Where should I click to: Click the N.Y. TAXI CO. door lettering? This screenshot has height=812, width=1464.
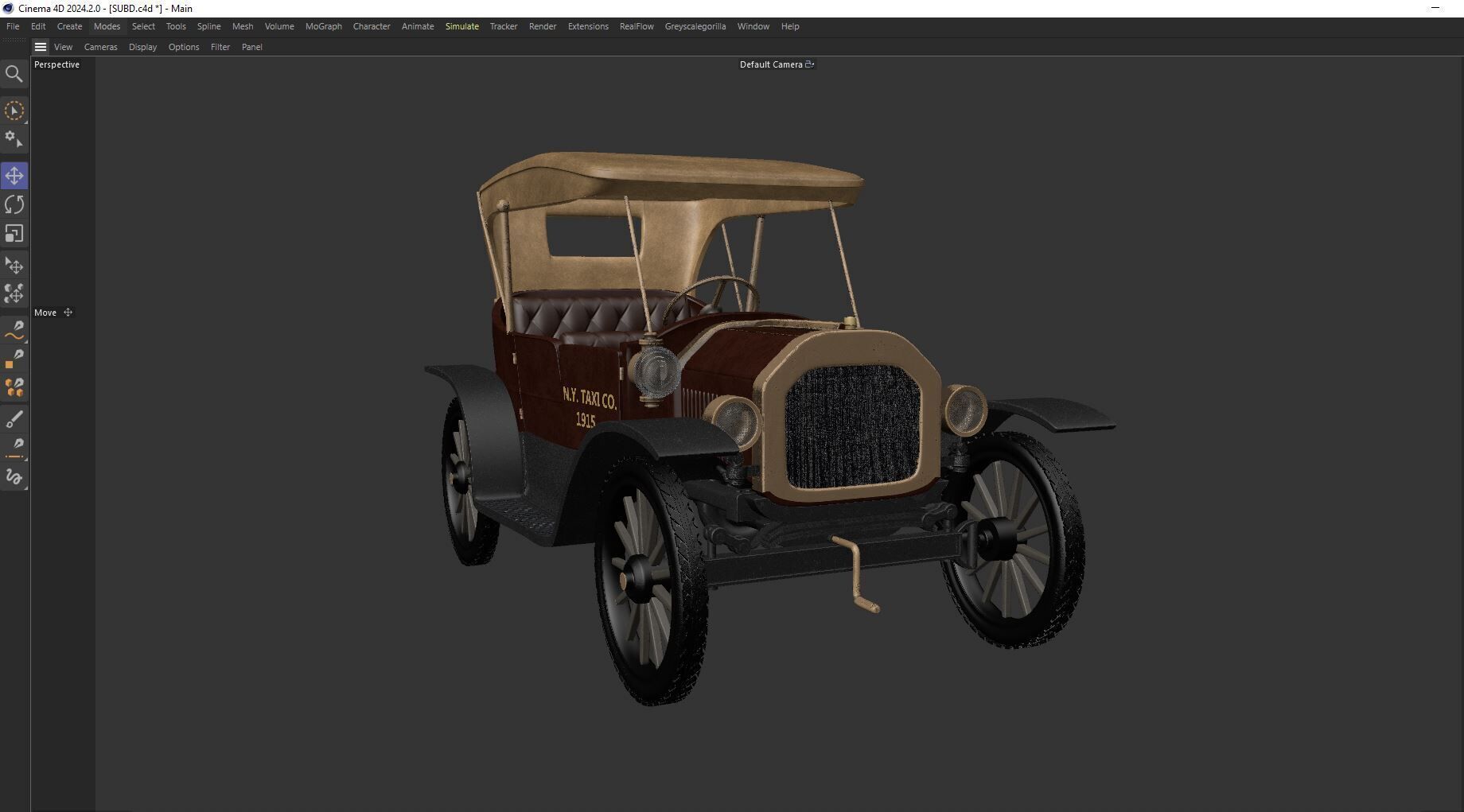click(590, 398)
